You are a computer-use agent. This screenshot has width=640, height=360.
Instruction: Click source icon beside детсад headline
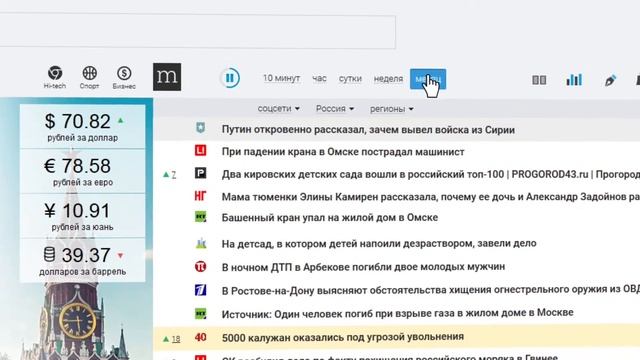200,244
